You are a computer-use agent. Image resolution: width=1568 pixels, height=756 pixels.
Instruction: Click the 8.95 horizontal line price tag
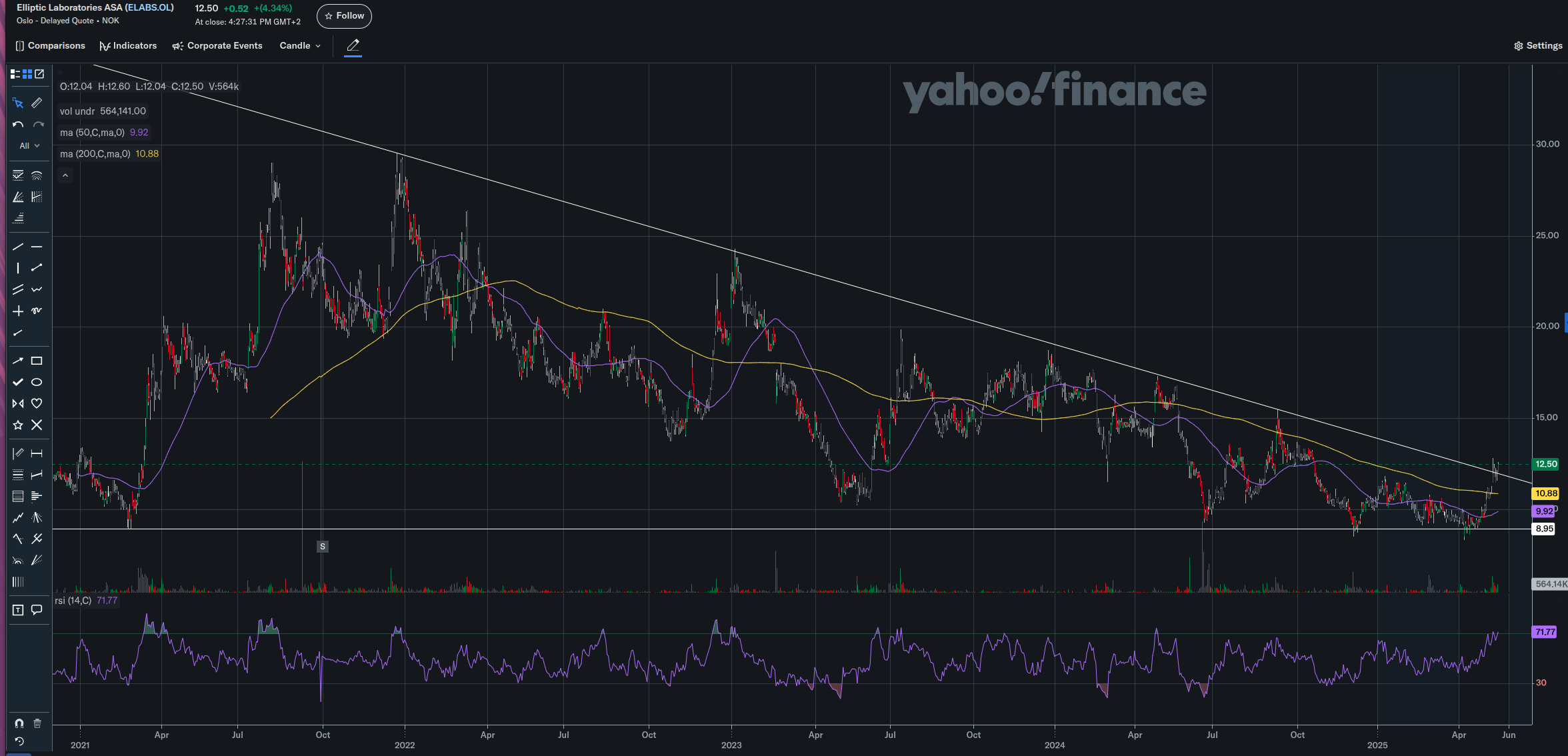coord(1544,529)
